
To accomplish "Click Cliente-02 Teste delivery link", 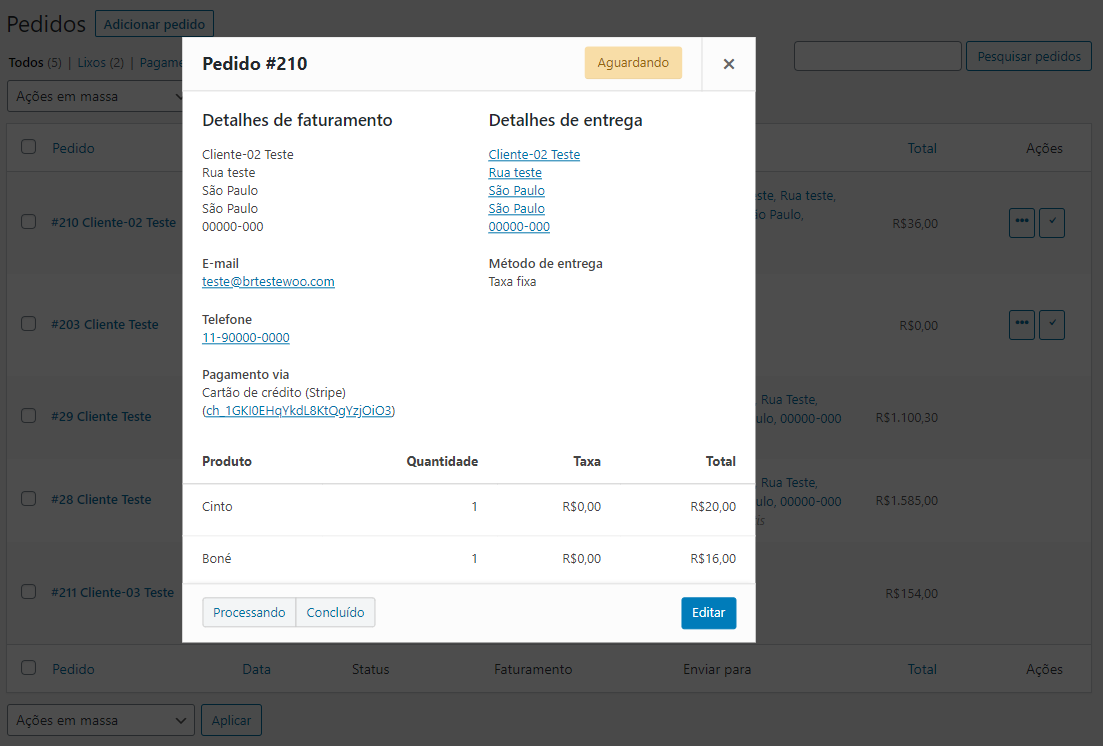I will pos(534,154).
